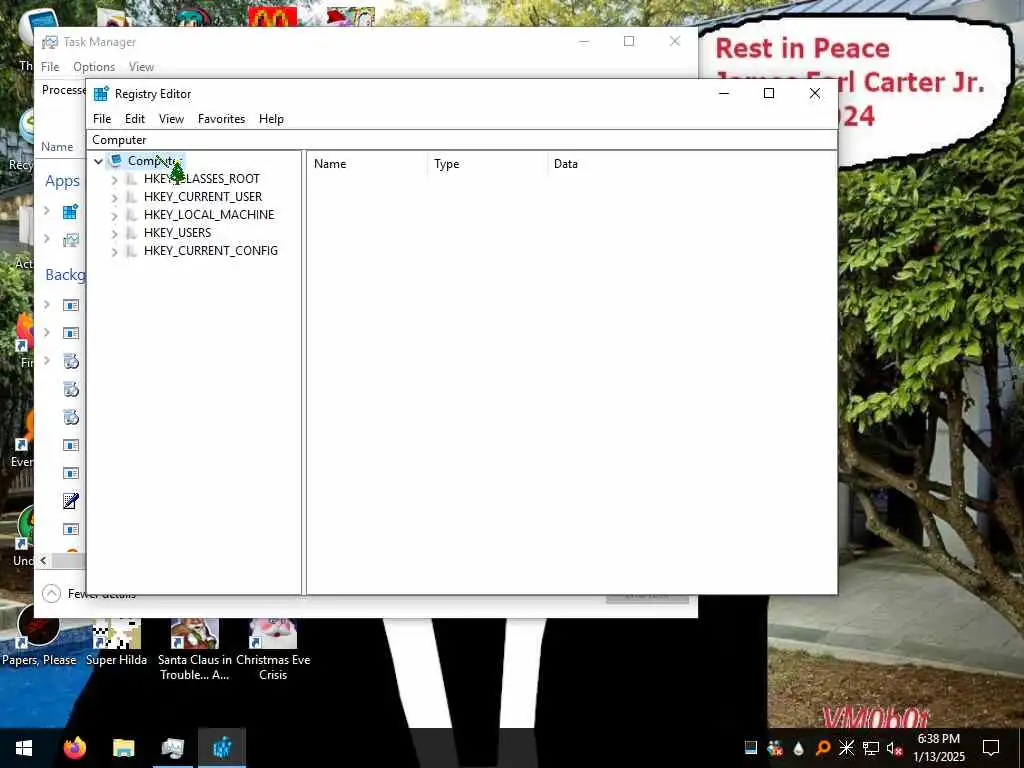Click the muted volume tray icon

click(x=894, y=748)
